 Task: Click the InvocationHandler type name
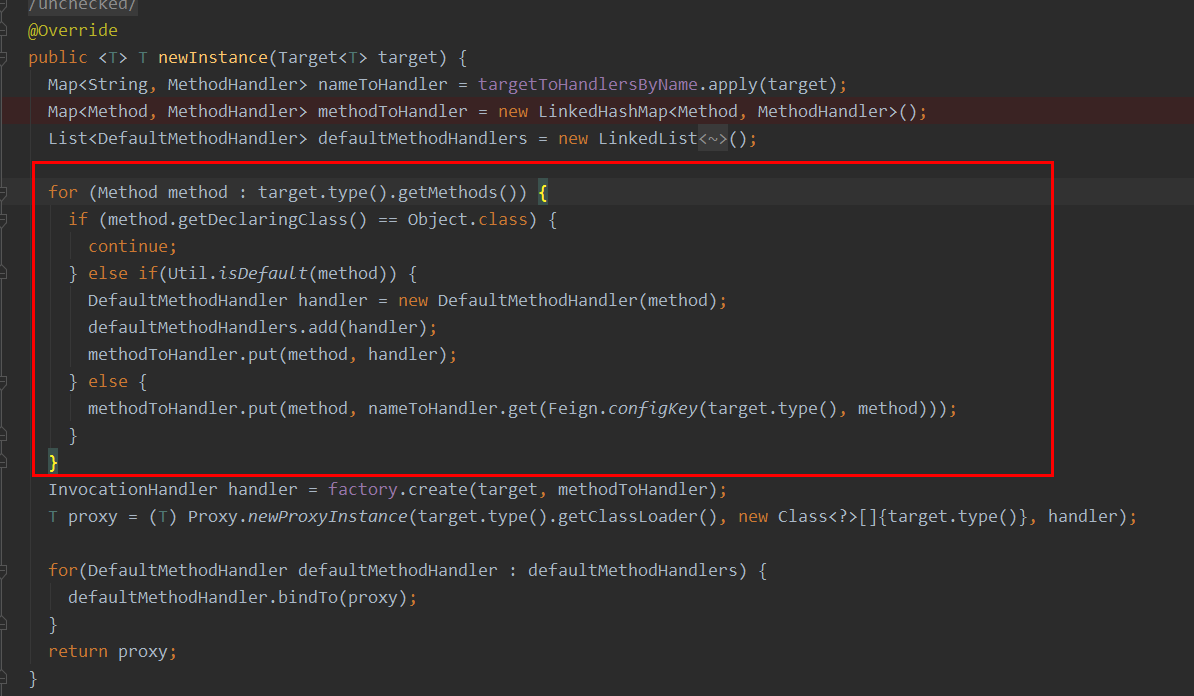pos(132,490)
